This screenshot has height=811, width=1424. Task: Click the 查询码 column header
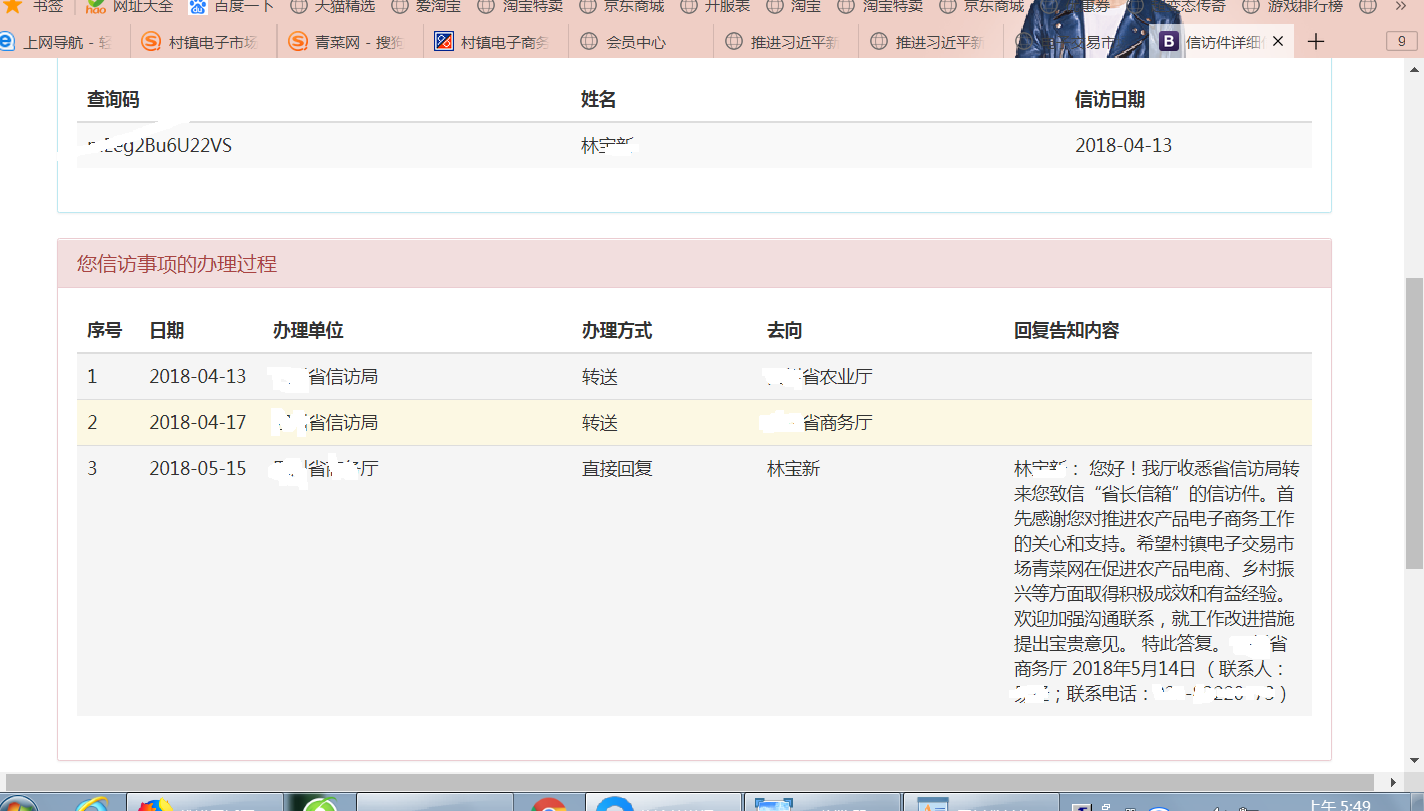point(113,100)
